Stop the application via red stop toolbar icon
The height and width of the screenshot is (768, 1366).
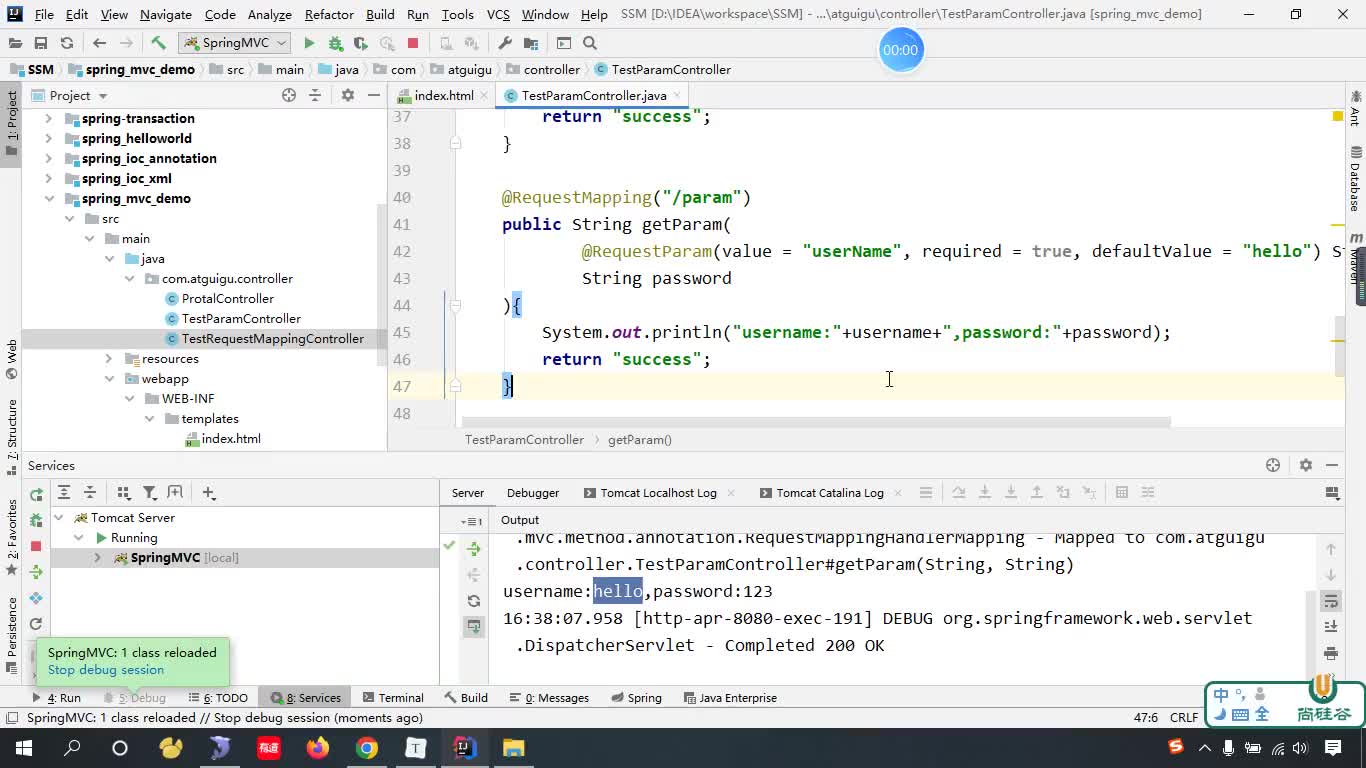coord(413,43)
